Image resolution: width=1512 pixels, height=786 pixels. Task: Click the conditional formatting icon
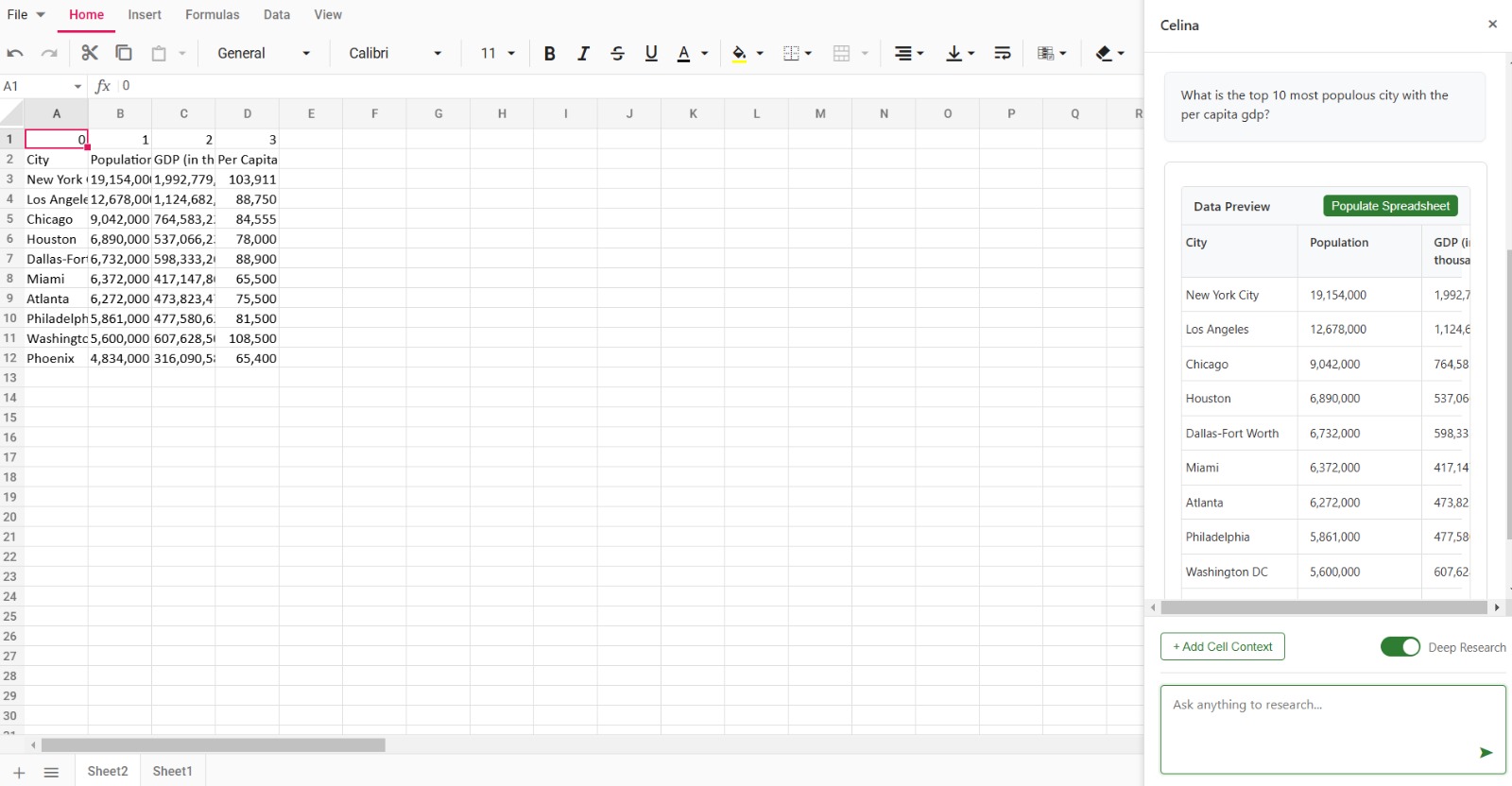pyautogui.click(x=1045, y=54)
